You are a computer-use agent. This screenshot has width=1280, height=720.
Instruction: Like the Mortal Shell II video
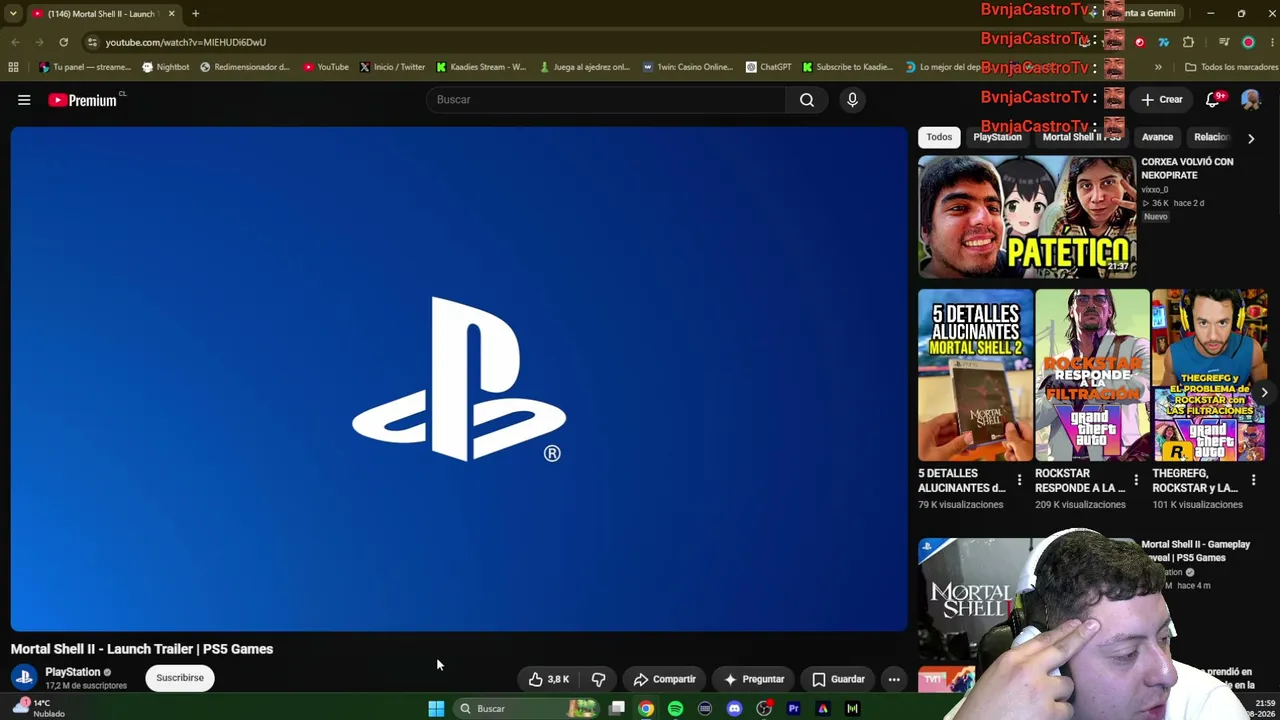549,679
